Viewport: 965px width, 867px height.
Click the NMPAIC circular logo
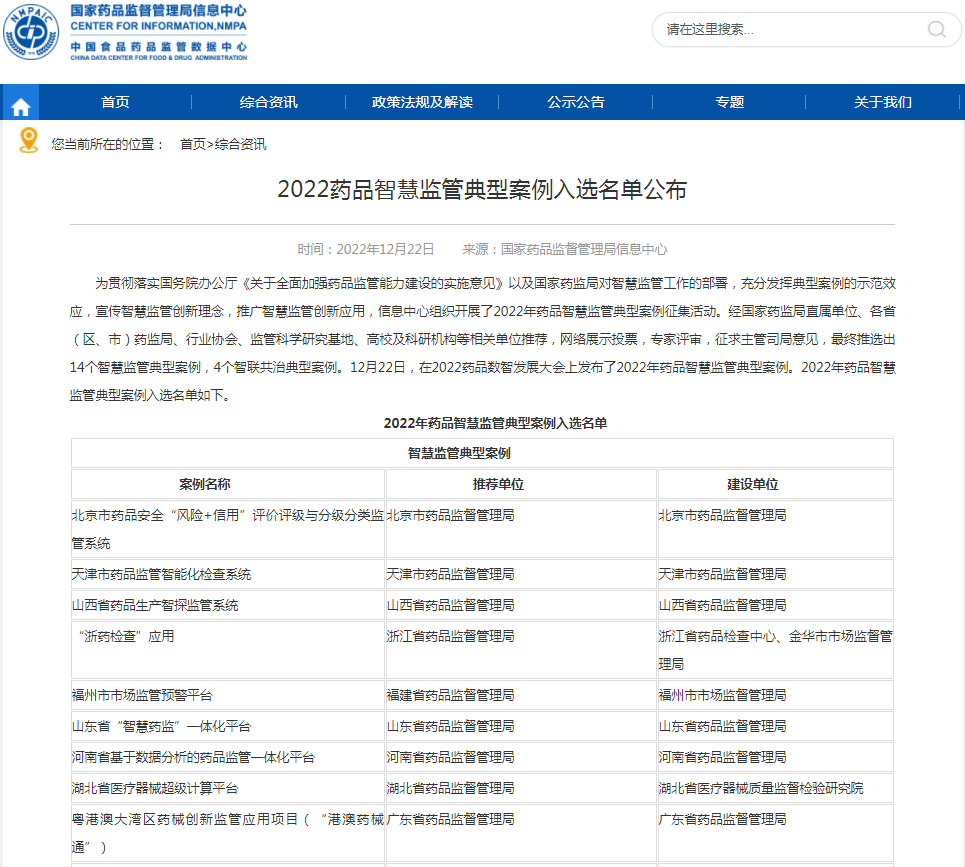coord(31,31)
